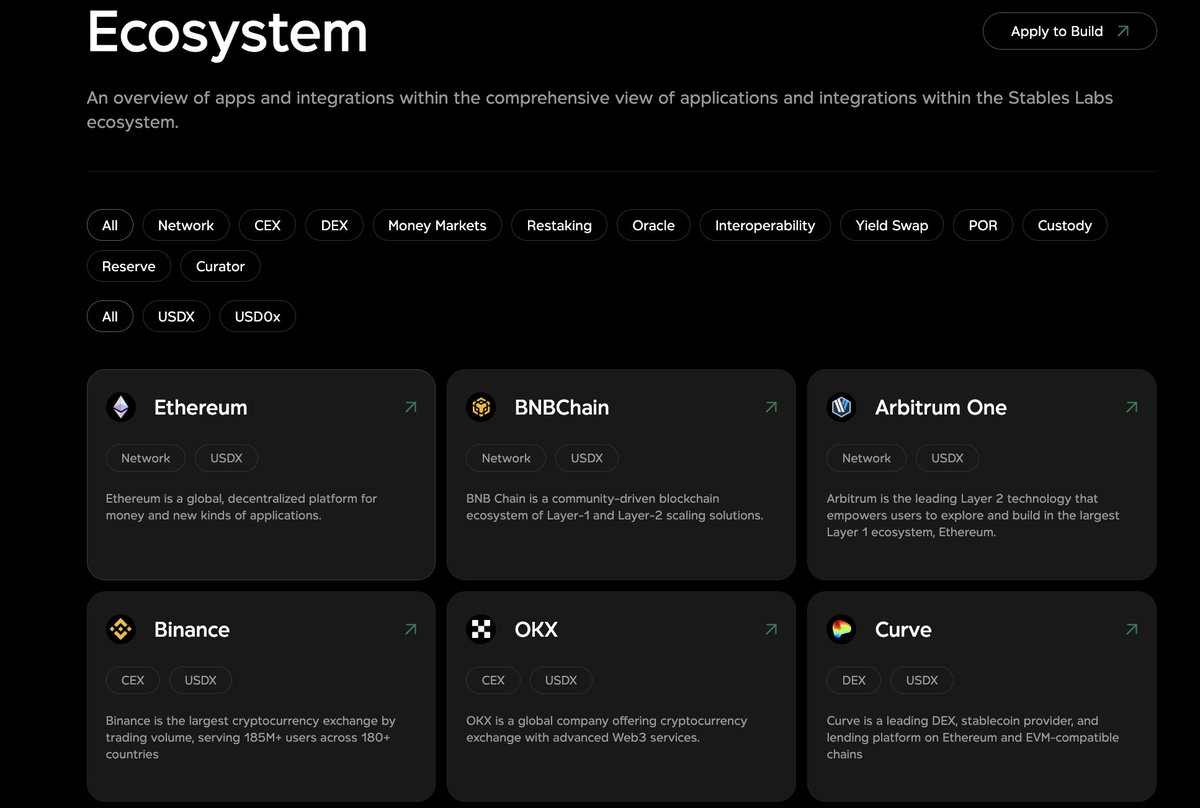Click DEX tag on Curve card
The width and height of the screenshot is (1200, 808).
[854, 680]
